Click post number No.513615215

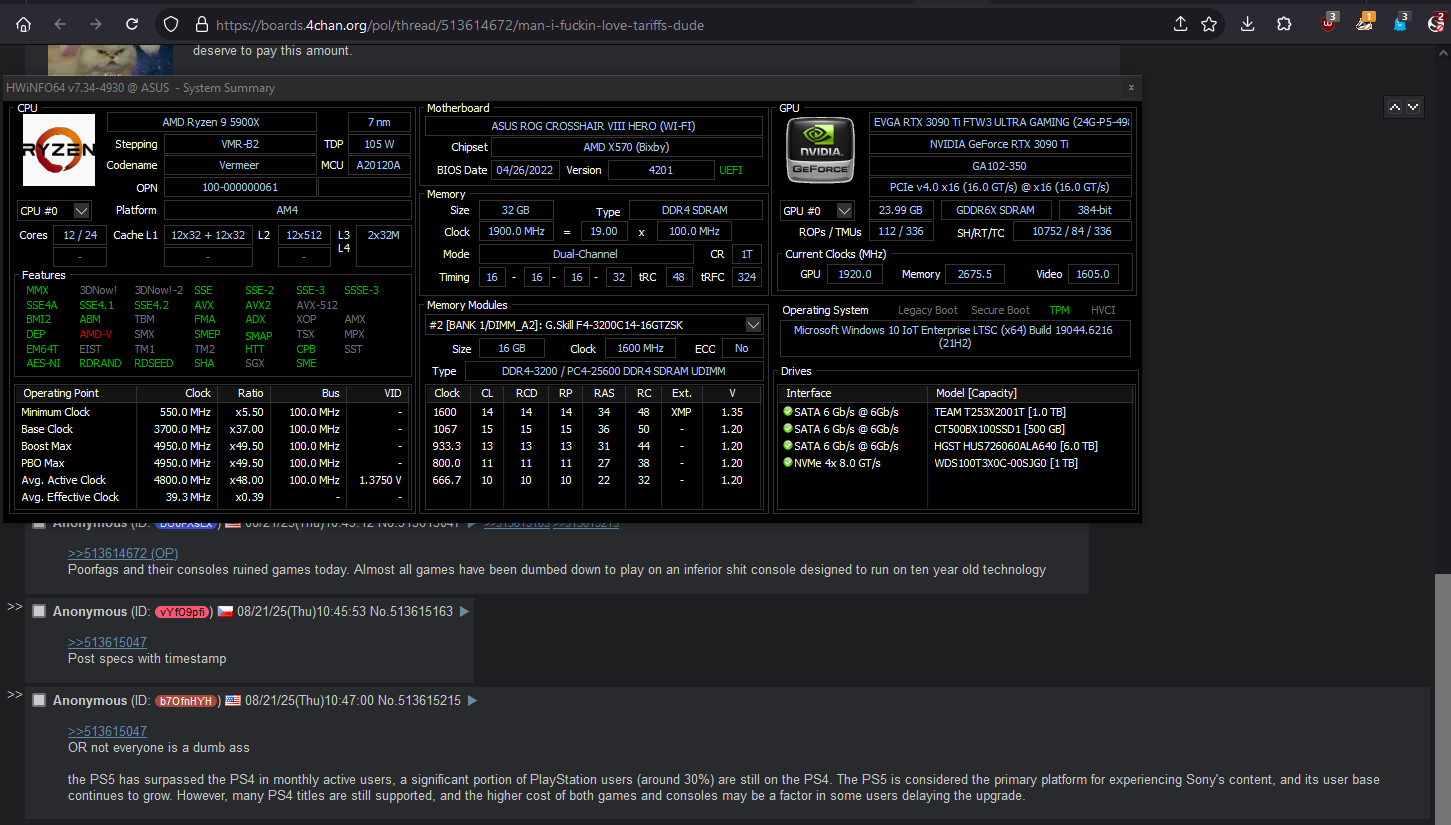(419, 700)
